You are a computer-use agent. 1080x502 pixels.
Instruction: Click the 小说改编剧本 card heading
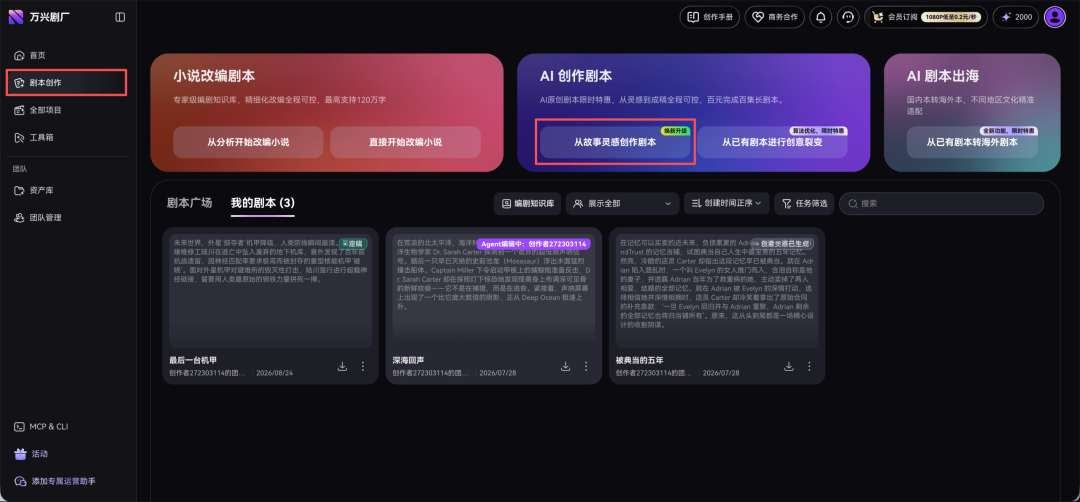[x=214, y=76]
